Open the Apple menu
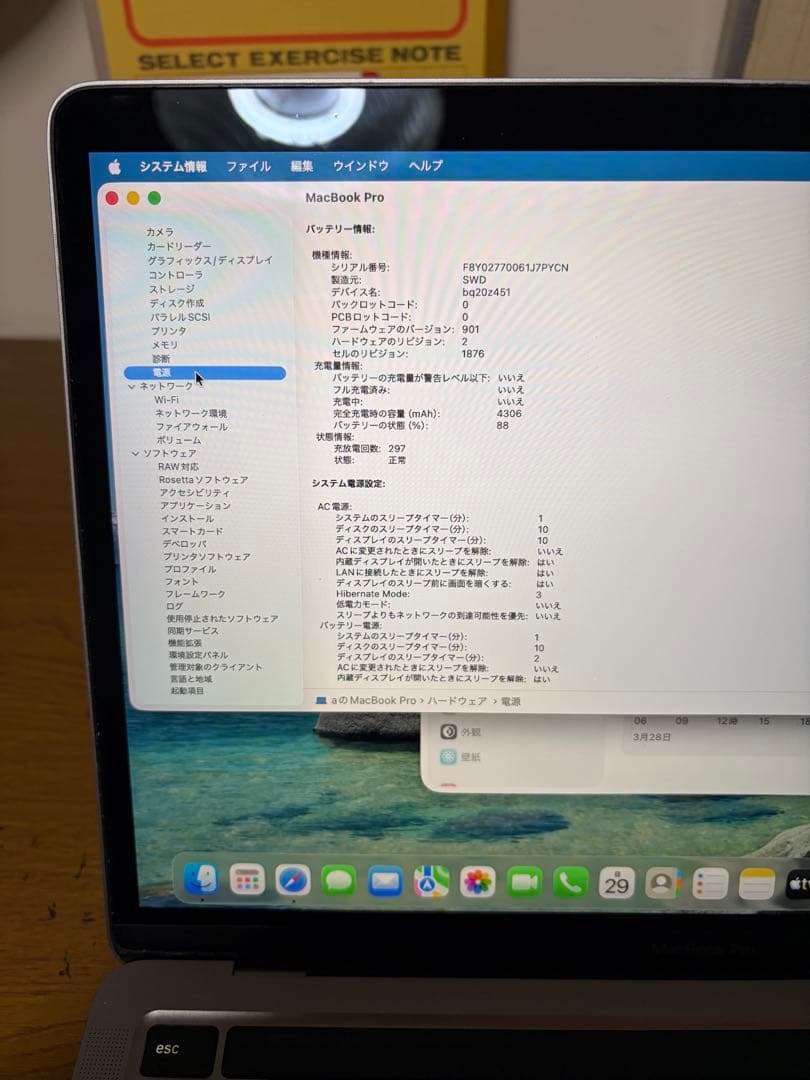810x1080 pixels. pos(115,166)
